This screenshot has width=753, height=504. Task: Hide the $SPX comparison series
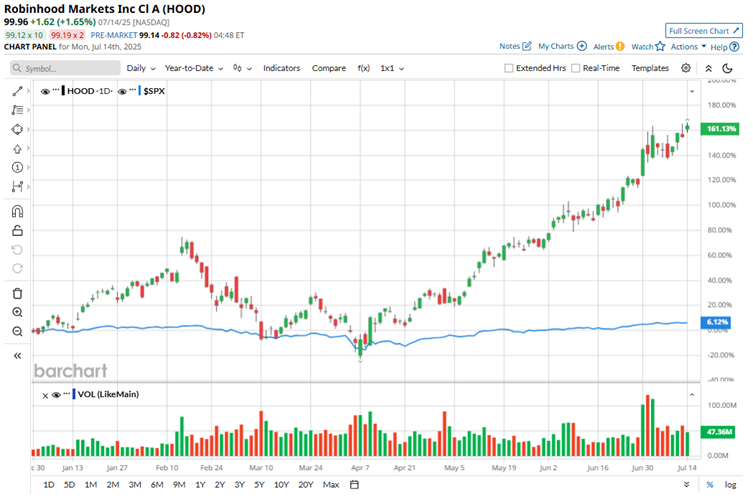click(122, 91)
